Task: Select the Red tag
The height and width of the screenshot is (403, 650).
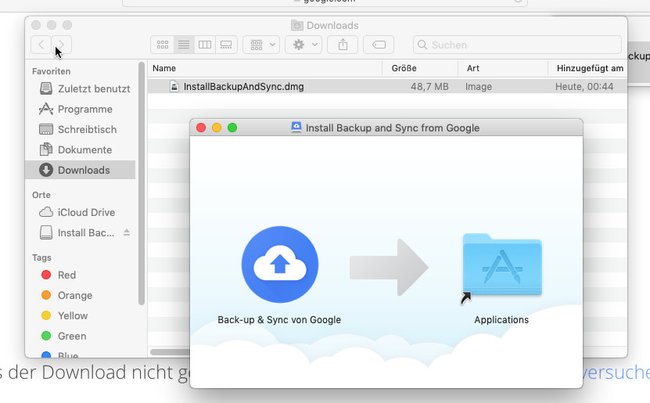Action: coord(58,275)
